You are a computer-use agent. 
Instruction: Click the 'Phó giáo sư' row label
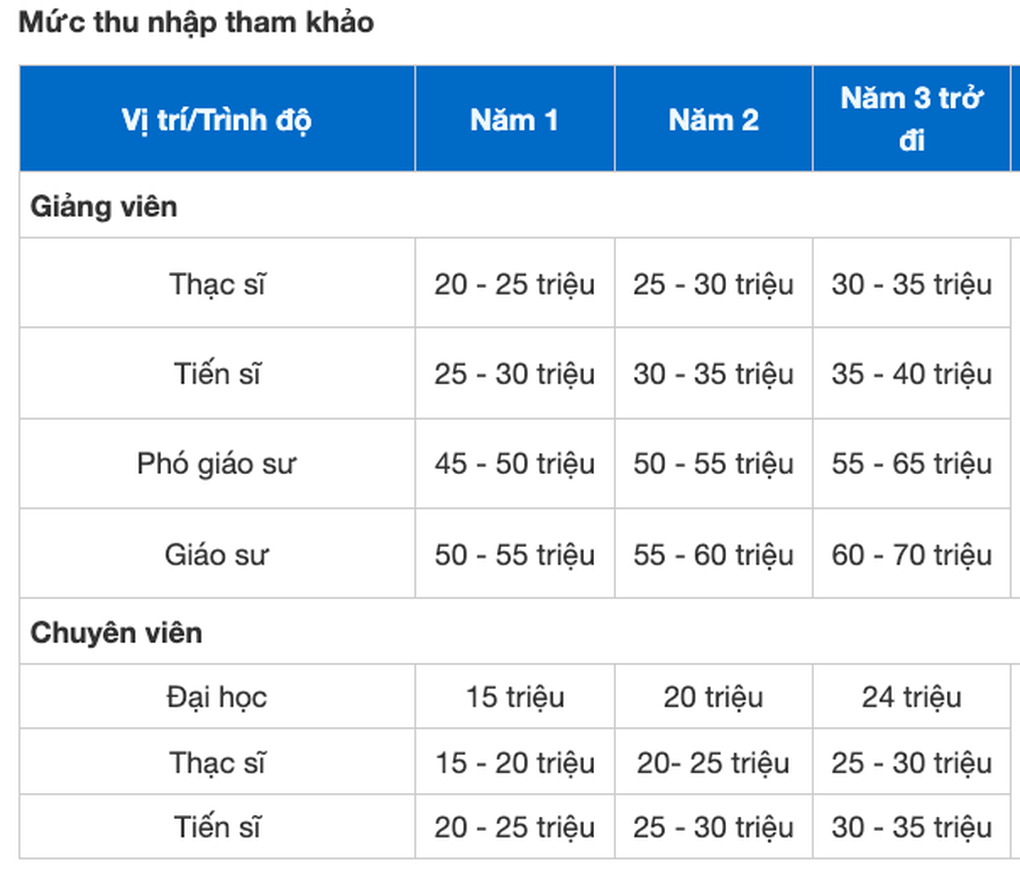pyautogui.click(x=217, y=463)
